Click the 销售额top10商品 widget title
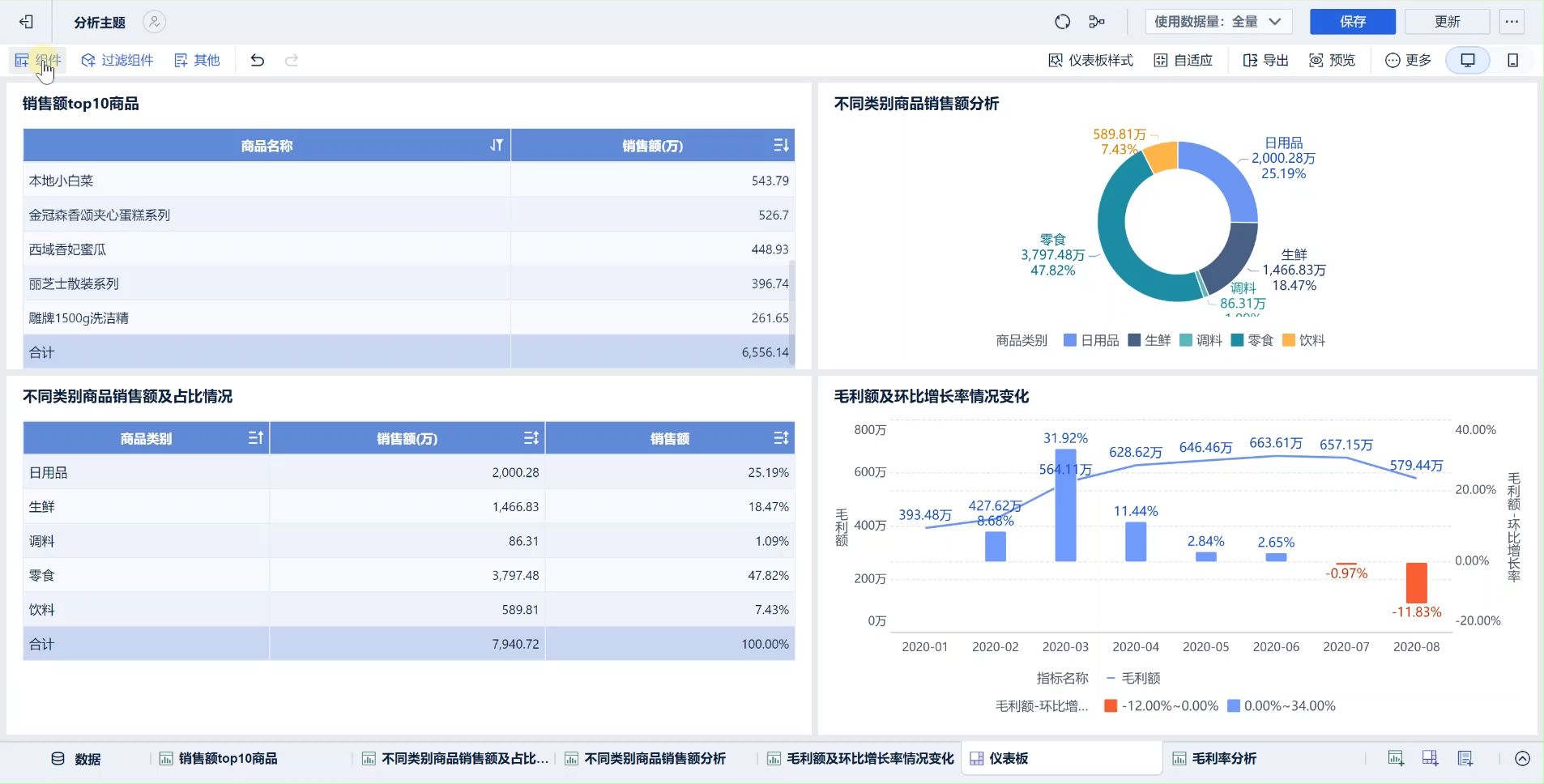The height and width of the screenshot is (784, 1544). [80, 104]
